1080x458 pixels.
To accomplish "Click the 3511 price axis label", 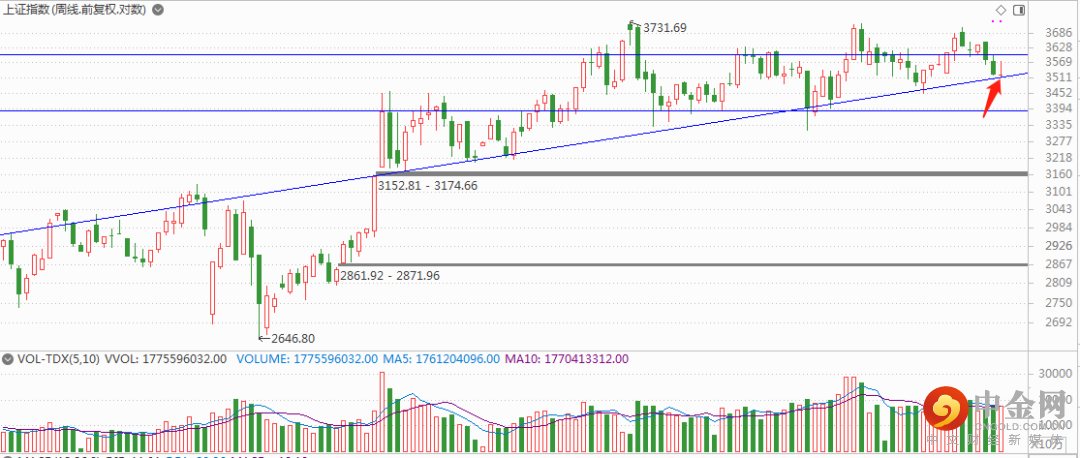I will (1057, 77).
